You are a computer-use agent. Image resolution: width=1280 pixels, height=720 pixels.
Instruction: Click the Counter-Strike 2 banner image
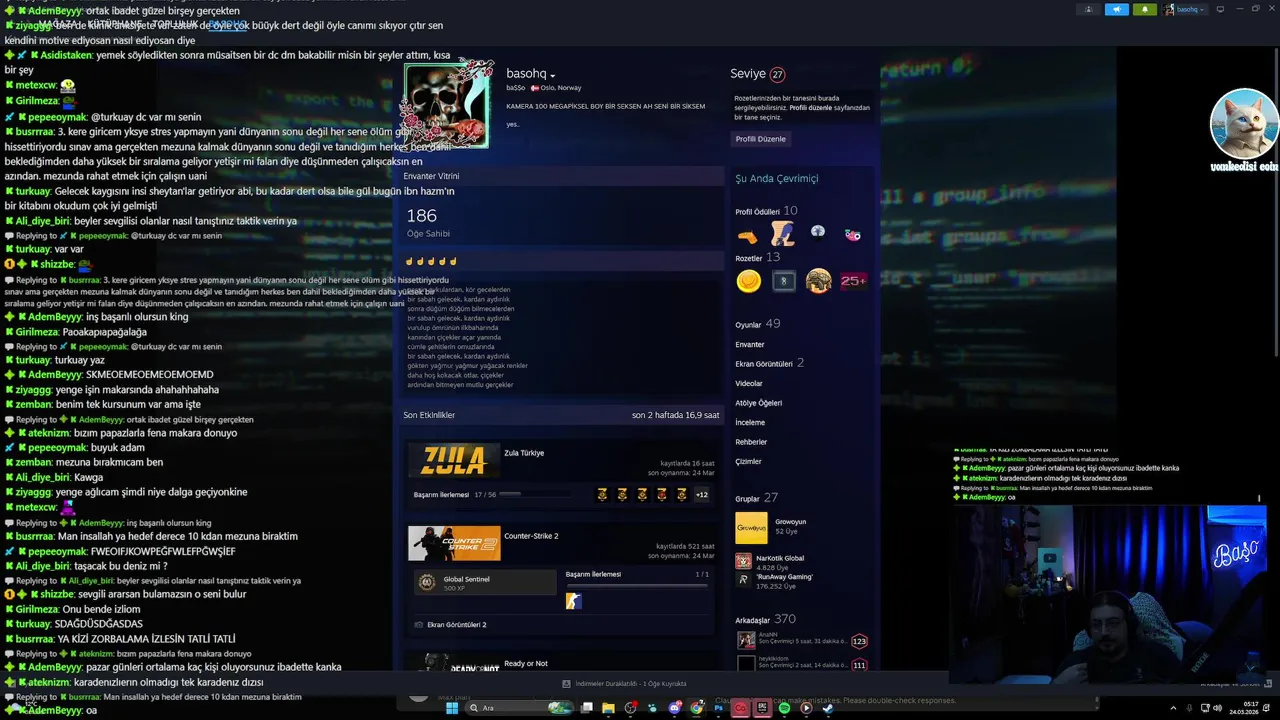pyautogui.click(x=454, y=543)
